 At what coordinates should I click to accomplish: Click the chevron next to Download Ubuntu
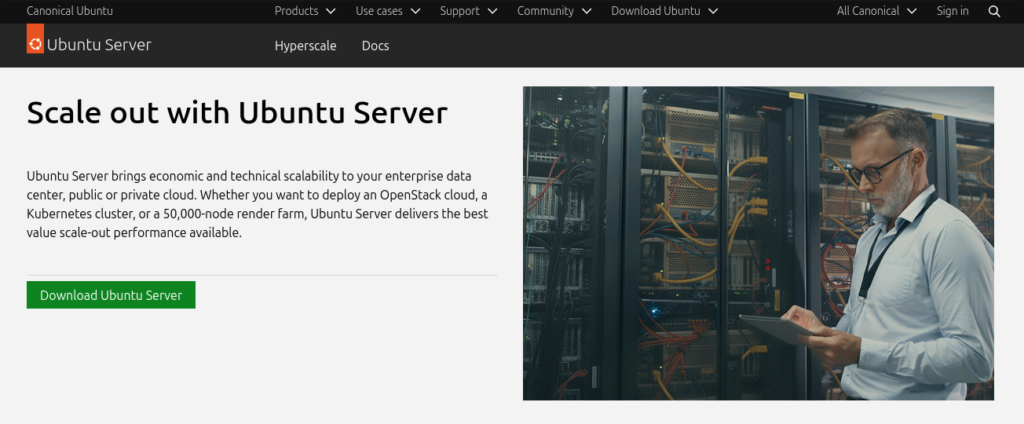712,11
